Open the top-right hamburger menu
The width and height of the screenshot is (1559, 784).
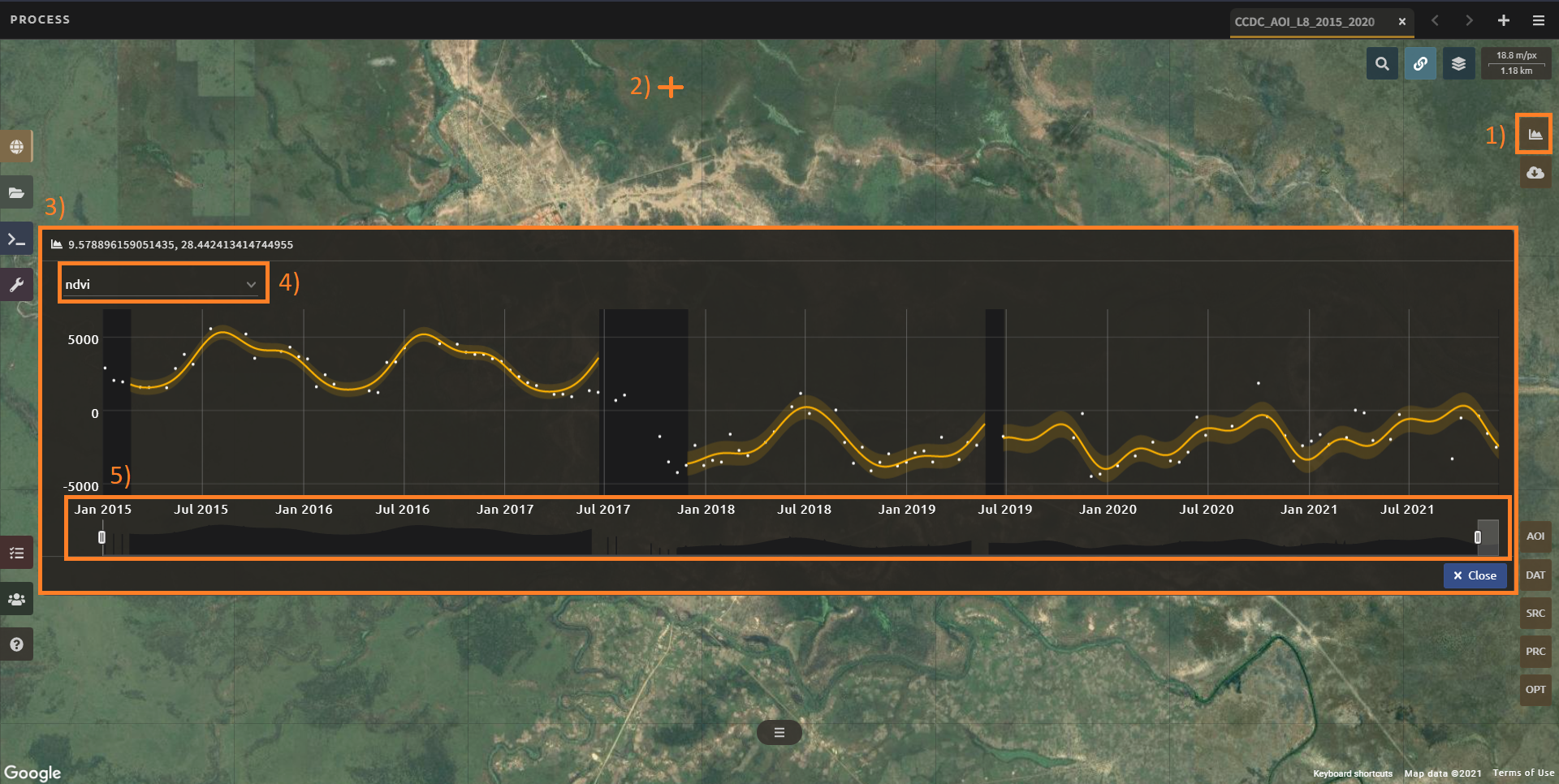(x=1538, y=21)
